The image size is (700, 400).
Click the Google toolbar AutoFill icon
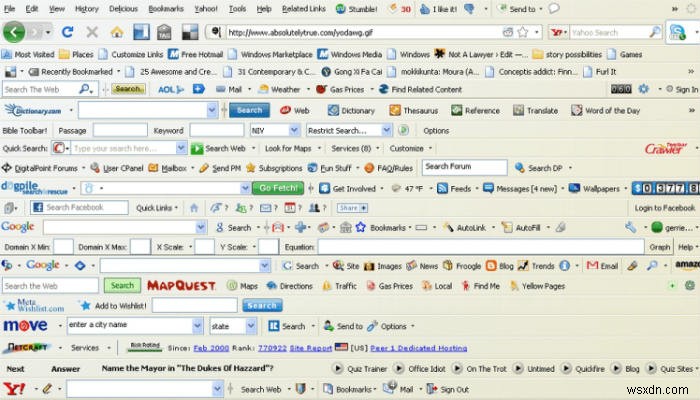coord(521,228)
